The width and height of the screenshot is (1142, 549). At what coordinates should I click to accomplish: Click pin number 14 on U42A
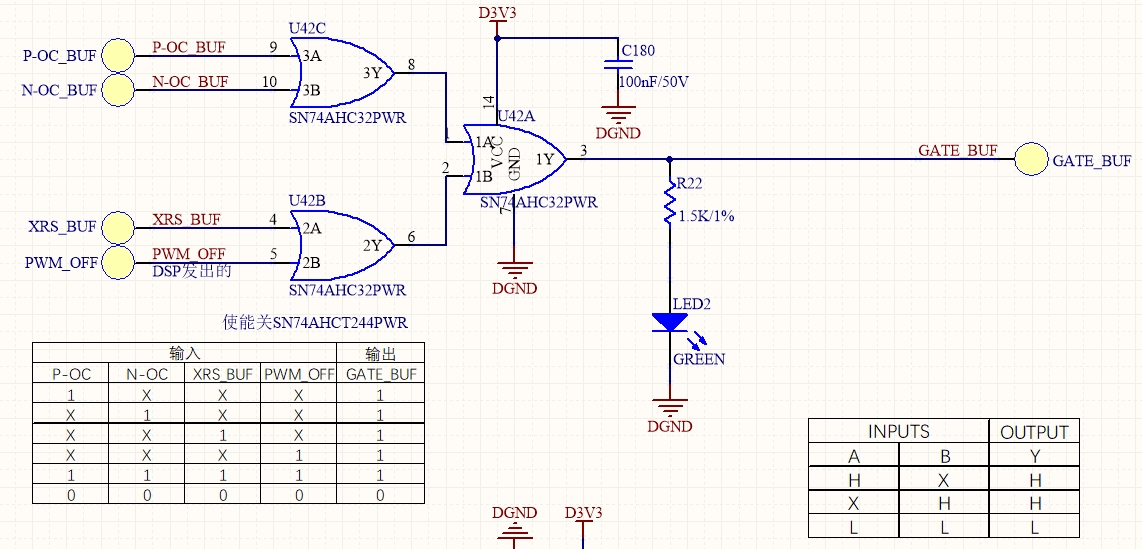coord(489,102)
